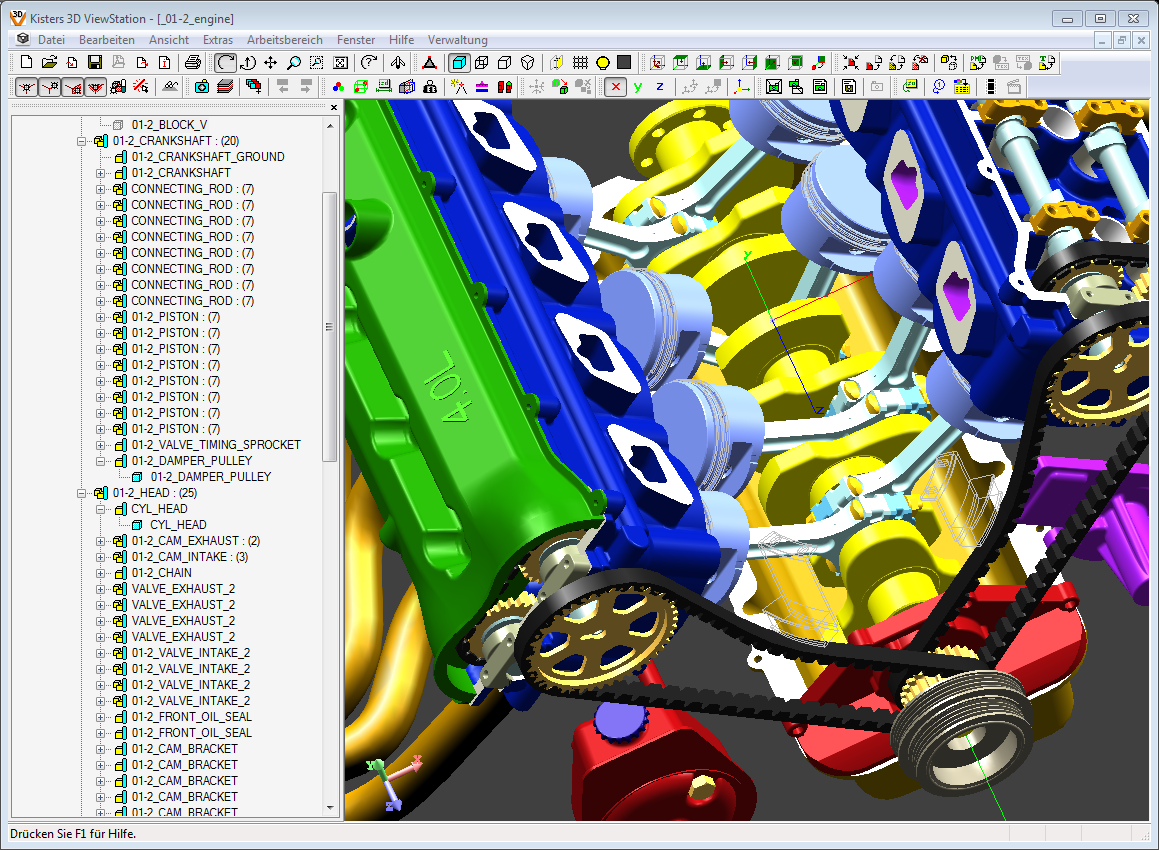The image size is (1159, 850).
Task: Open the Ansicht menu
Action: [x=169, y=40]
